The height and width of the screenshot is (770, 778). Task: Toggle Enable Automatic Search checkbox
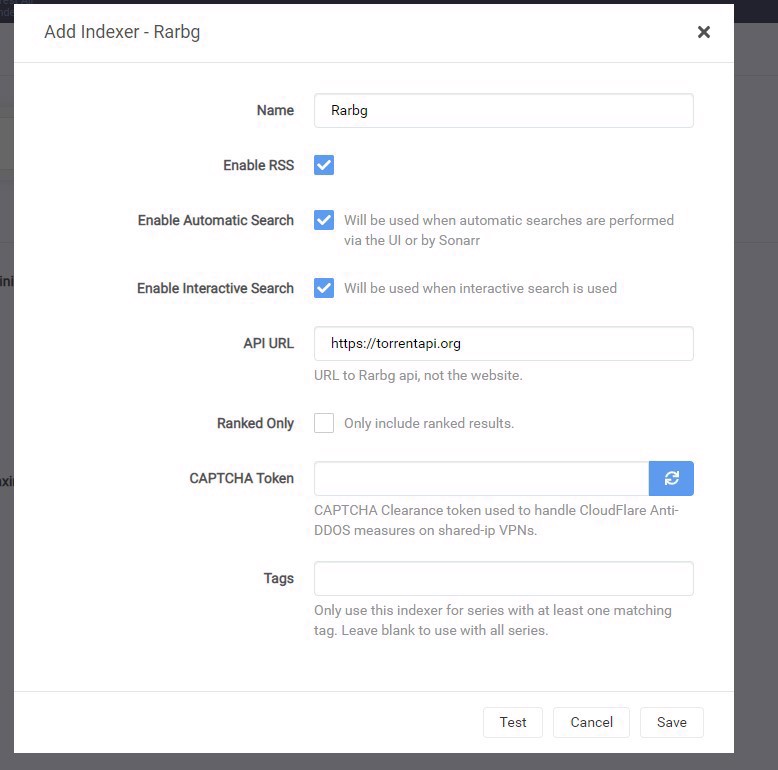324,220
